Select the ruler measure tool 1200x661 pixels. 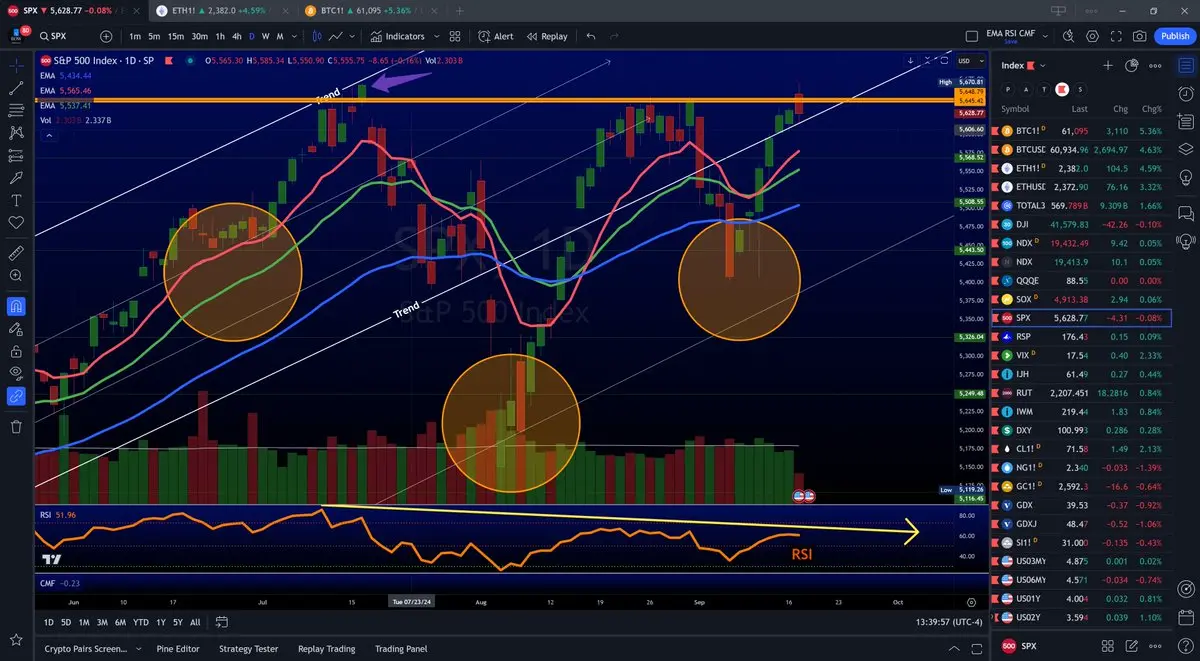[16, 252]
